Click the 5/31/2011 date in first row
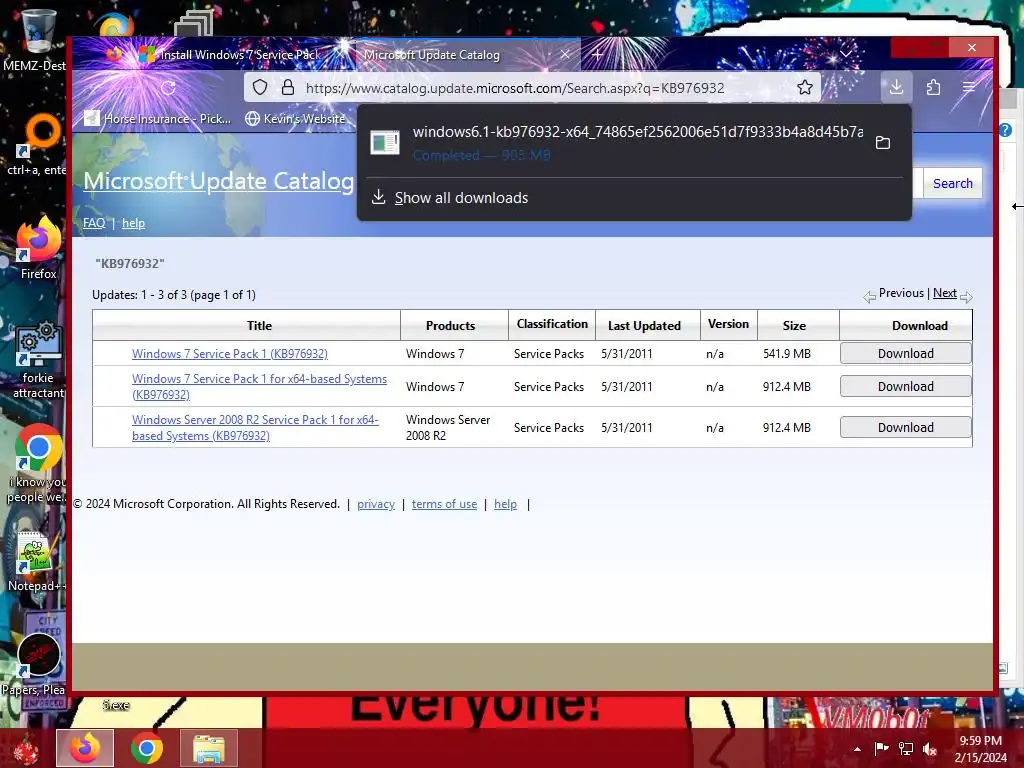1024x768 pixels. pos(626,353)
